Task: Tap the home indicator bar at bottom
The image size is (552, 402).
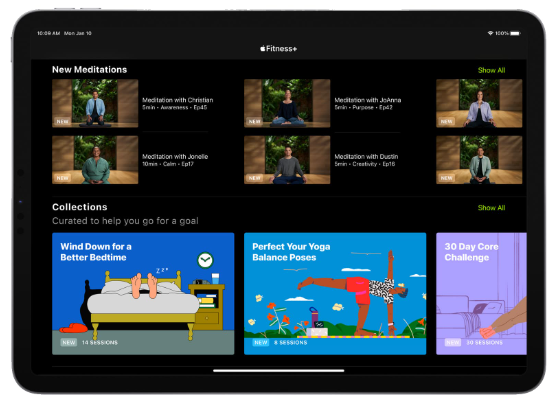Action: tap(279, 370)
